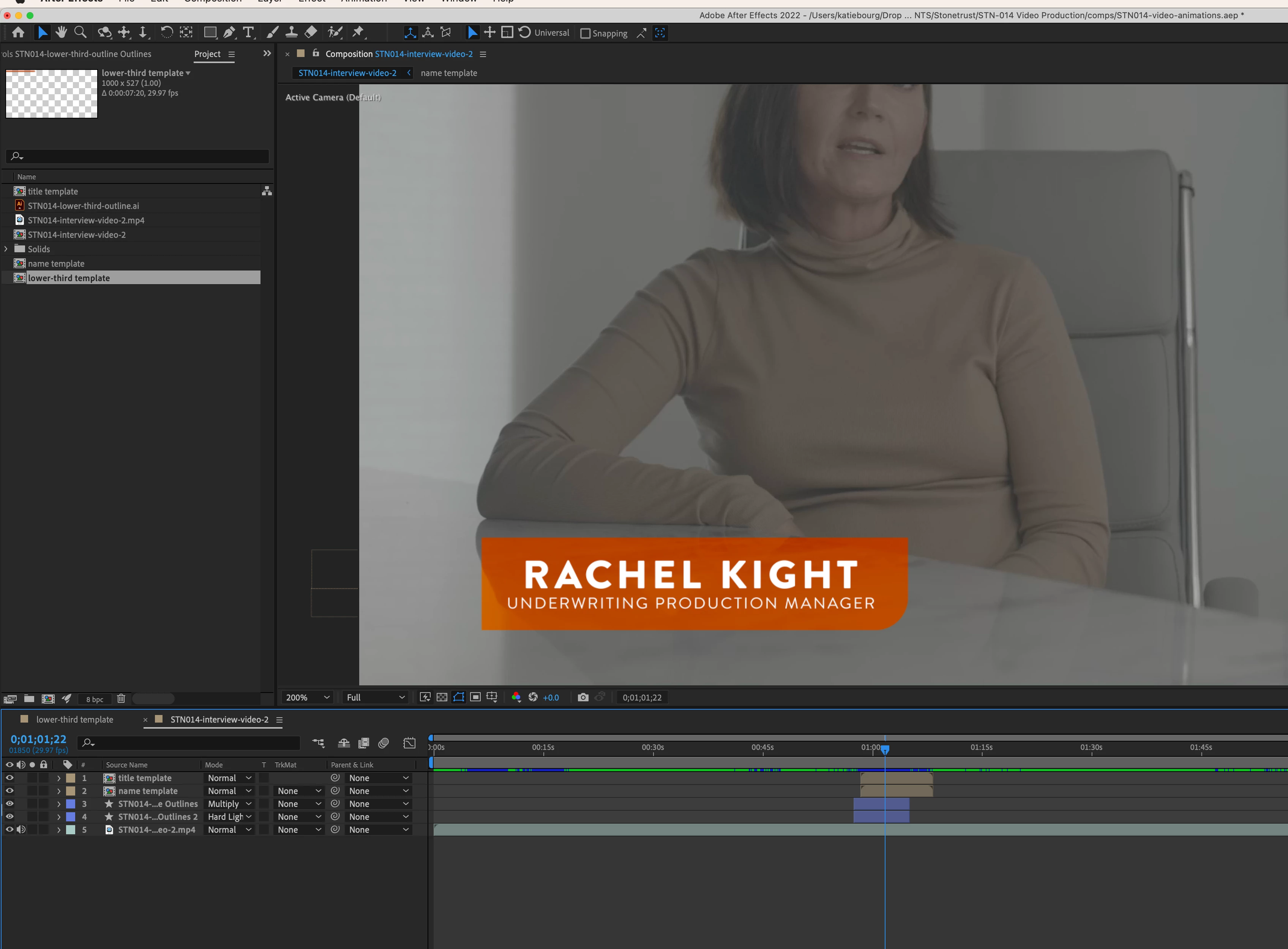Image resolution: width=1288 pixels, height=949 pixels.
Task: Mute audio of STN014 mp4 layer
Action: 21,829
